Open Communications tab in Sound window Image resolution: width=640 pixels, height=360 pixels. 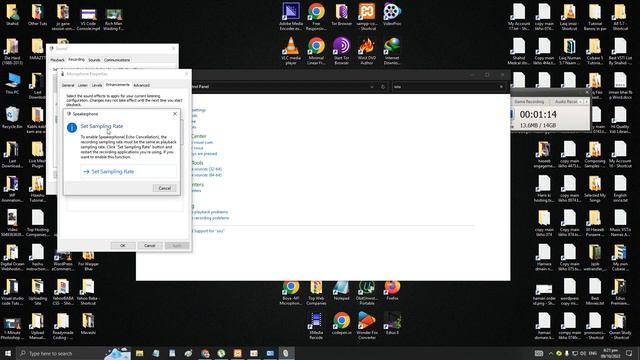coord(117,60)
